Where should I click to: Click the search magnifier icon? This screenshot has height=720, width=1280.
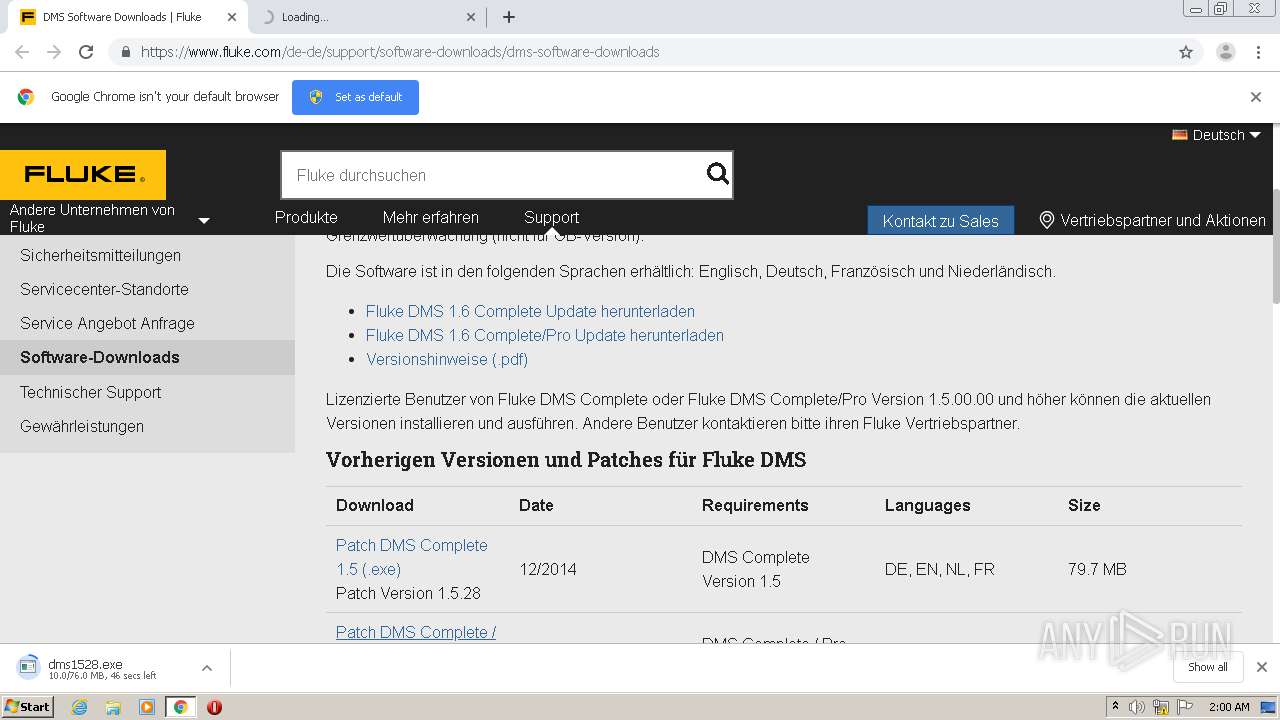pos(717,175)
